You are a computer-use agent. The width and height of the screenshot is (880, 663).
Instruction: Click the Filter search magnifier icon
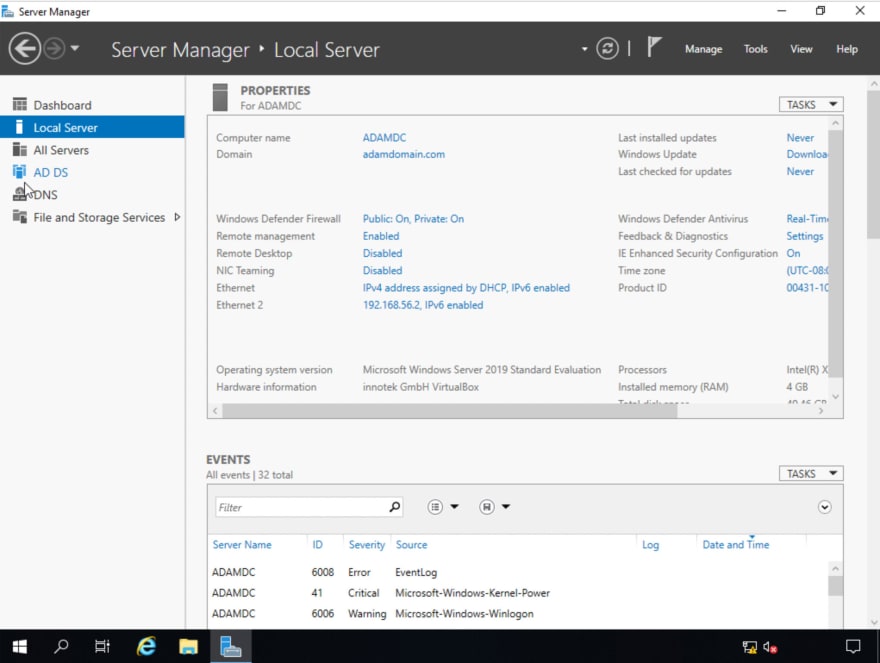tap(395, 507)
